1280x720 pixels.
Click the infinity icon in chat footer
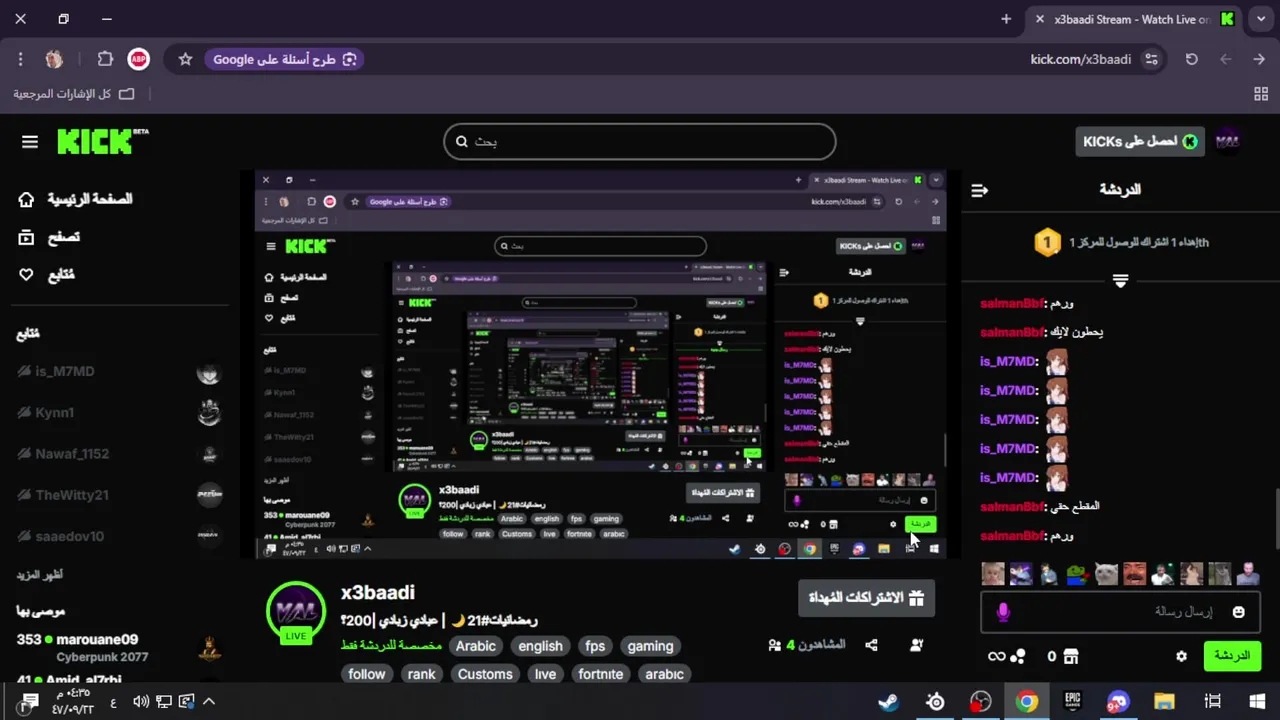[996, 656]
